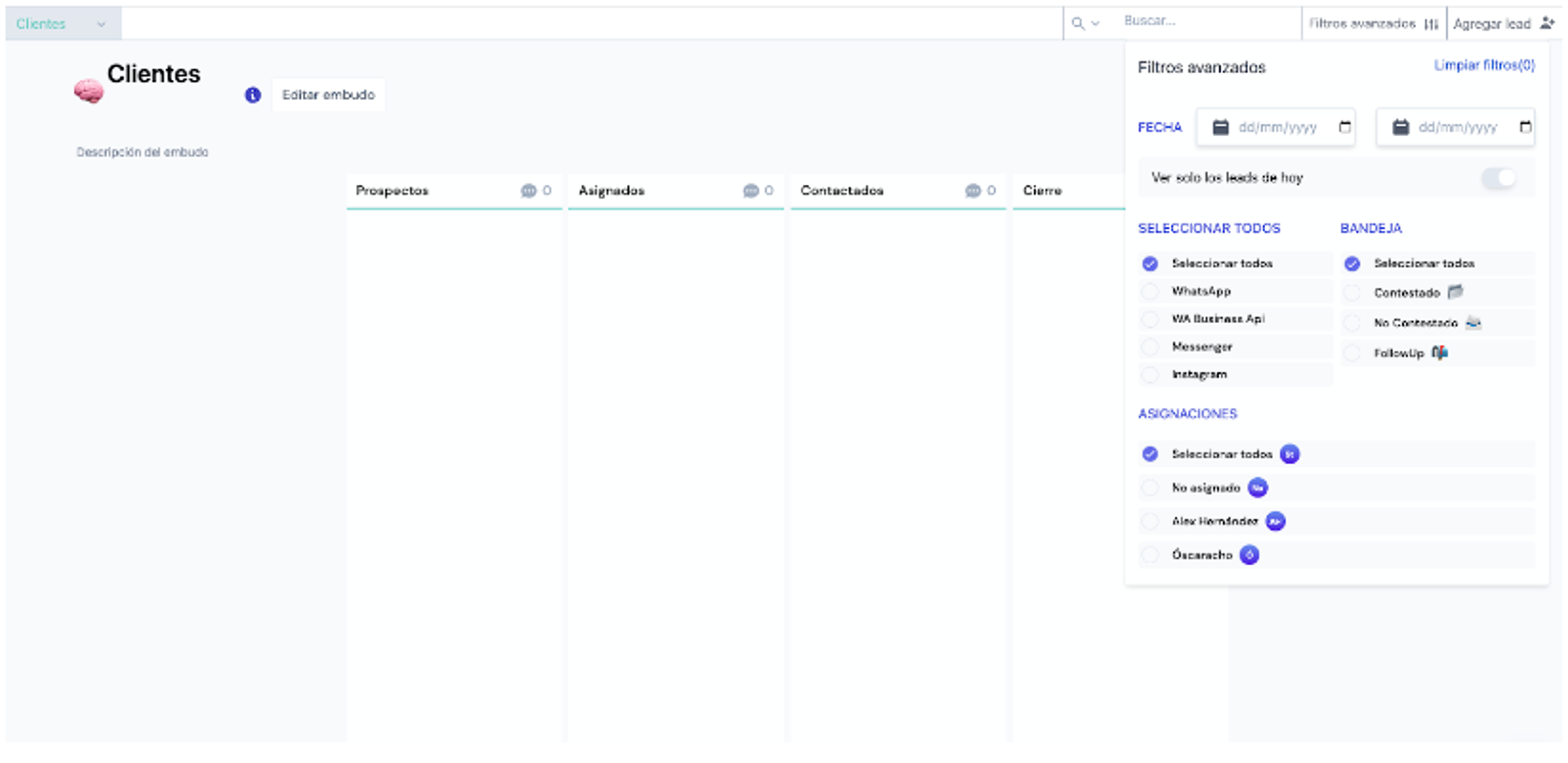Click the Agregar lead button
The image size is (1568, 763).
point(1503,24)
